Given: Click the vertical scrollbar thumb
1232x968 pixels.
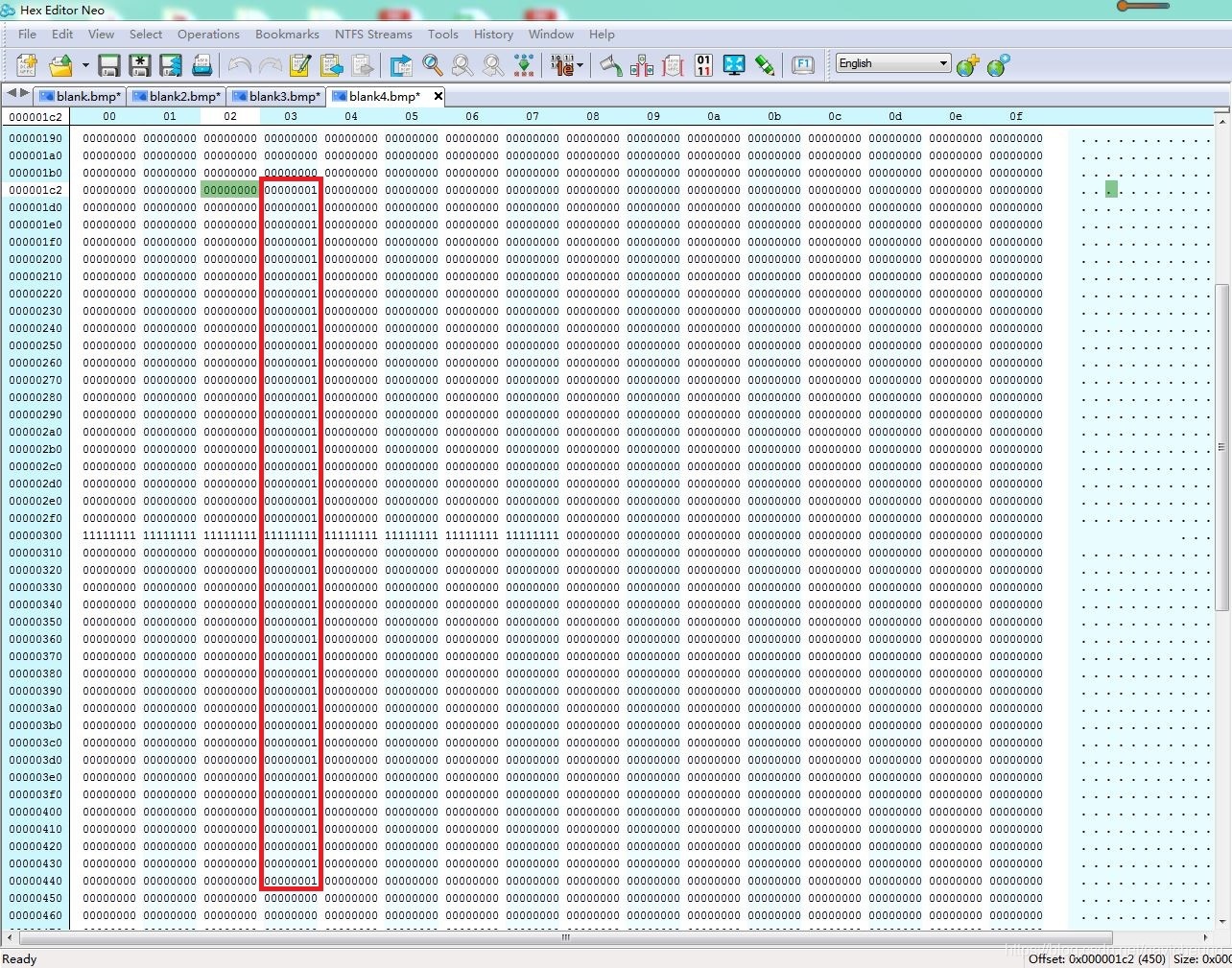Looking at the screenshot, I should 1221,447.
